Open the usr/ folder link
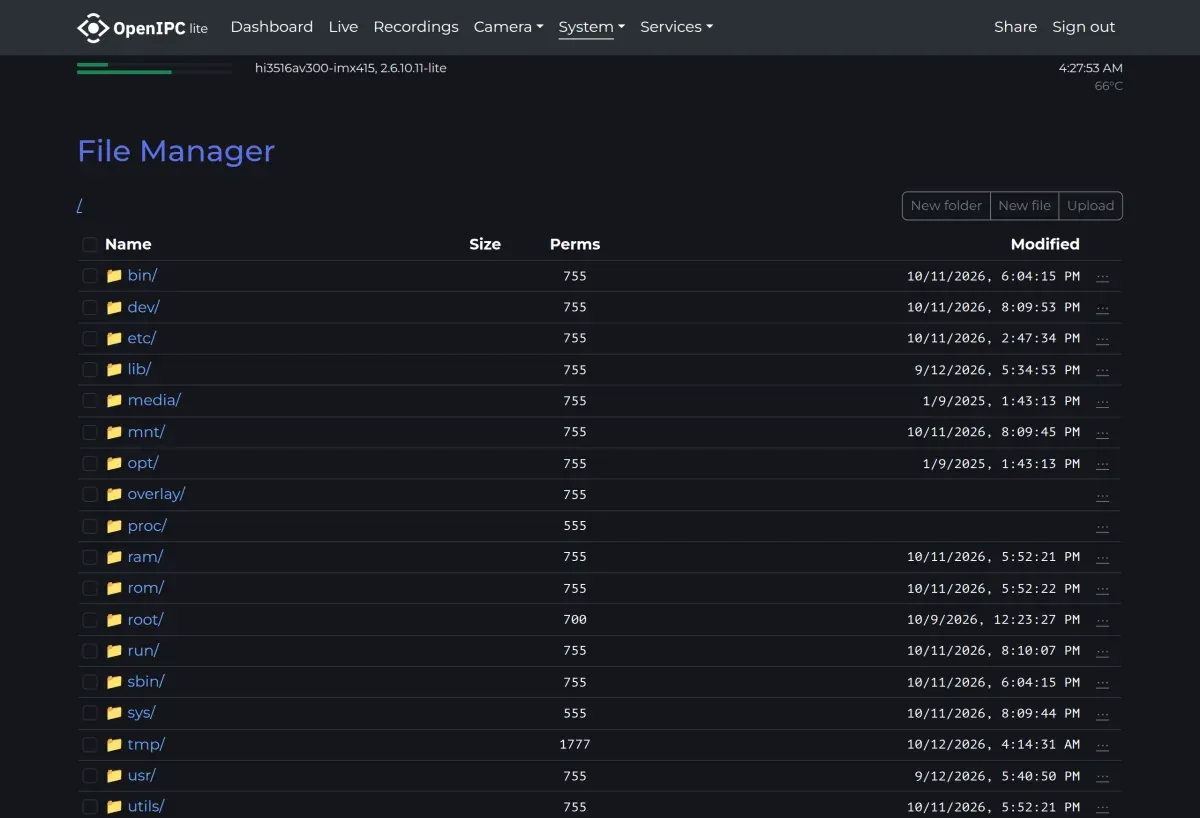The height and width of the screenshot is (818, 1200). pyautogui.click(x=141, y=776)
